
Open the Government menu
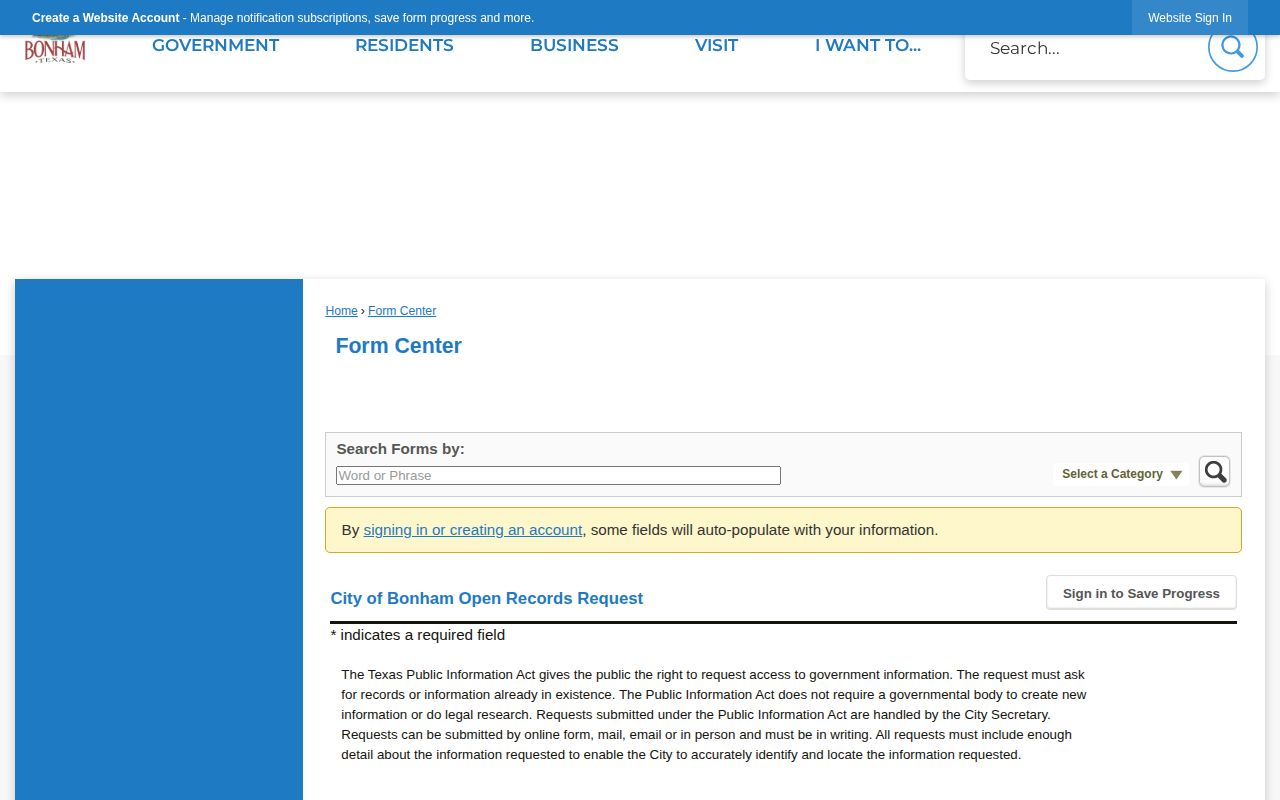[215, 46]
